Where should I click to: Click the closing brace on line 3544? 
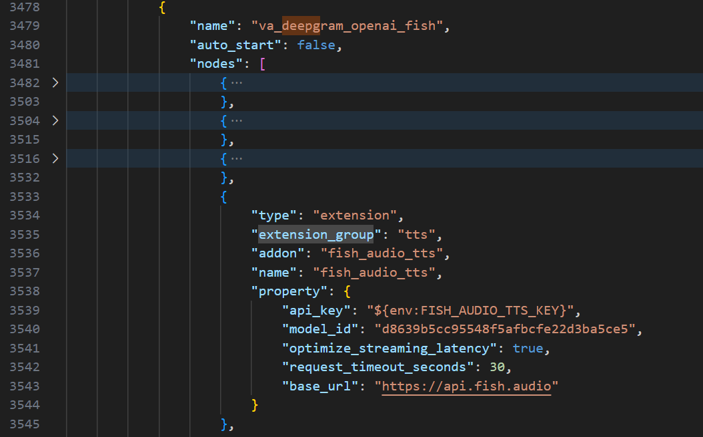pos(255,405)
